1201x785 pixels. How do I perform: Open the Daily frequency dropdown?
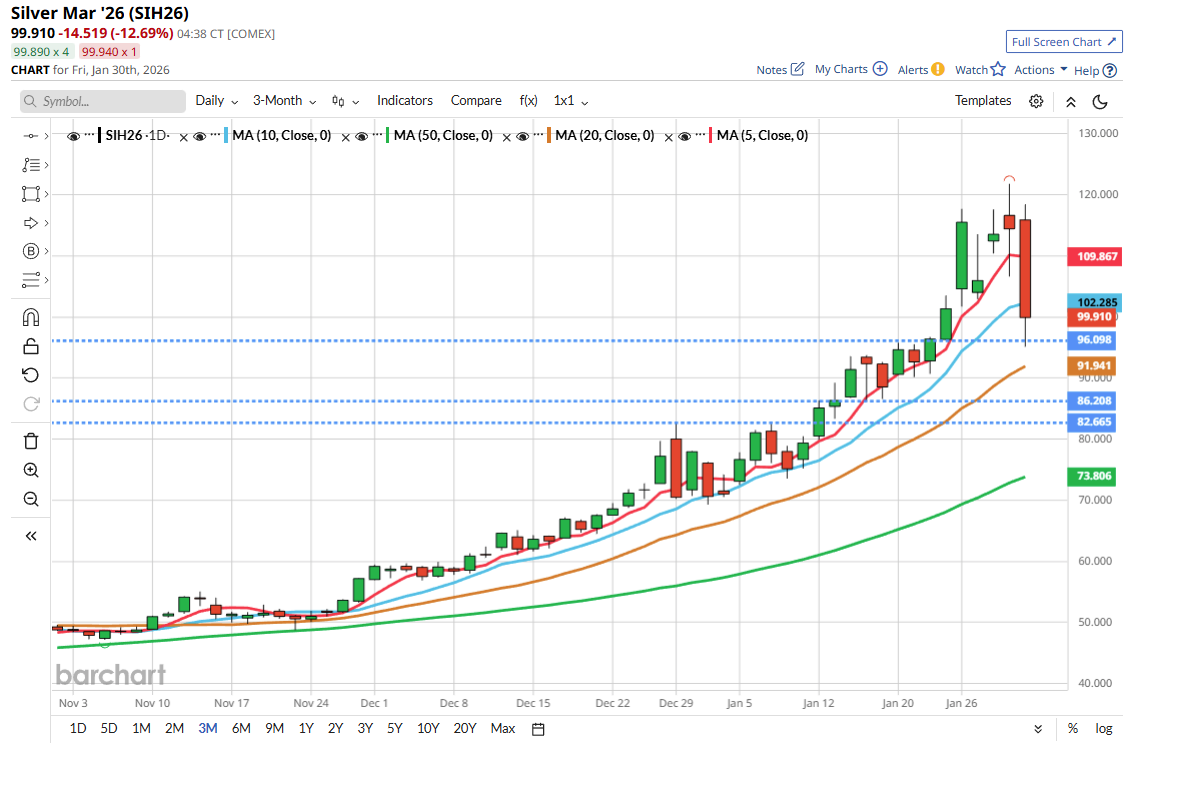217,101
